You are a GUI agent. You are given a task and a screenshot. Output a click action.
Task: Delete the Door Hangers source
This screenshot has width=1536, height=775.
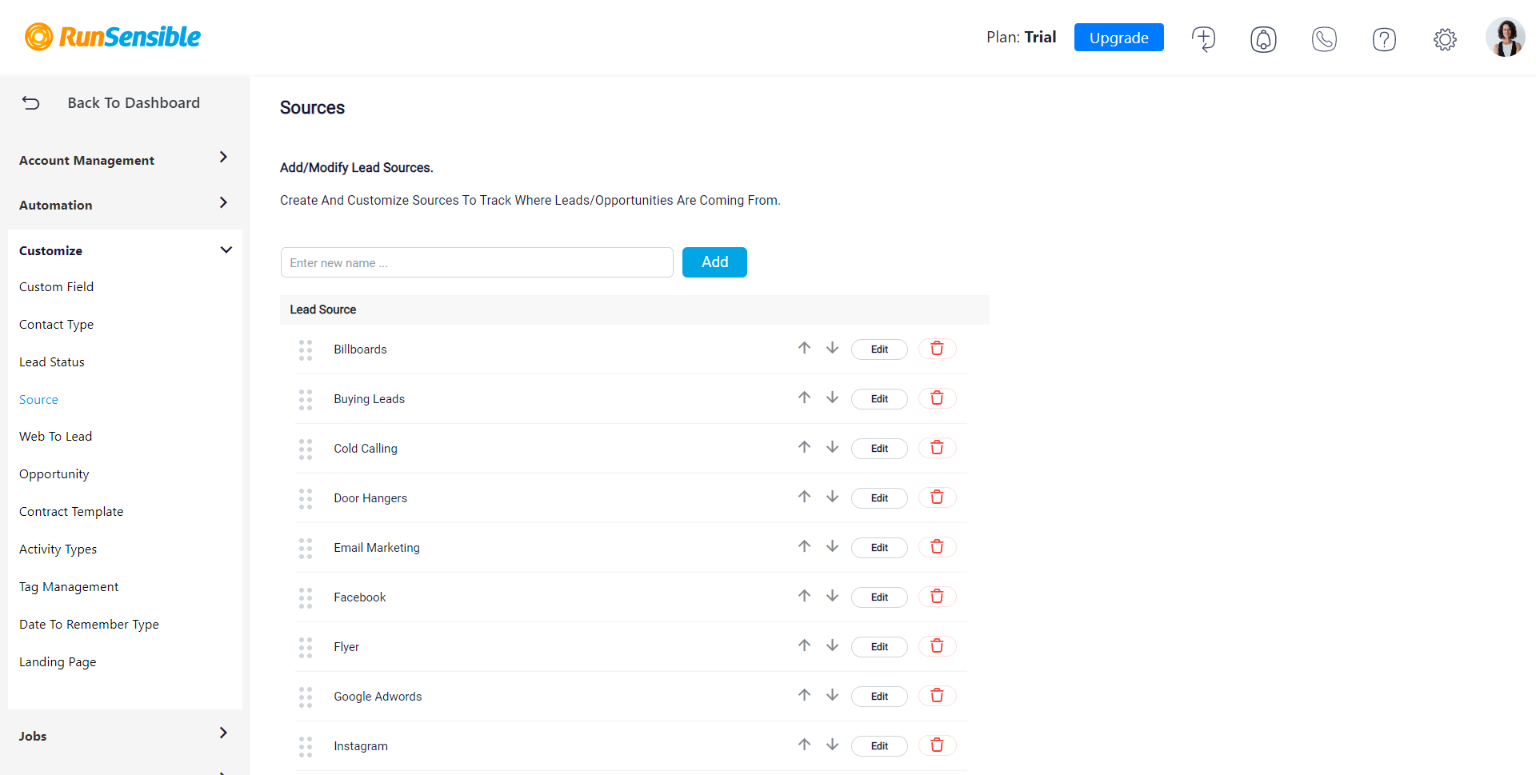[937, 497]
